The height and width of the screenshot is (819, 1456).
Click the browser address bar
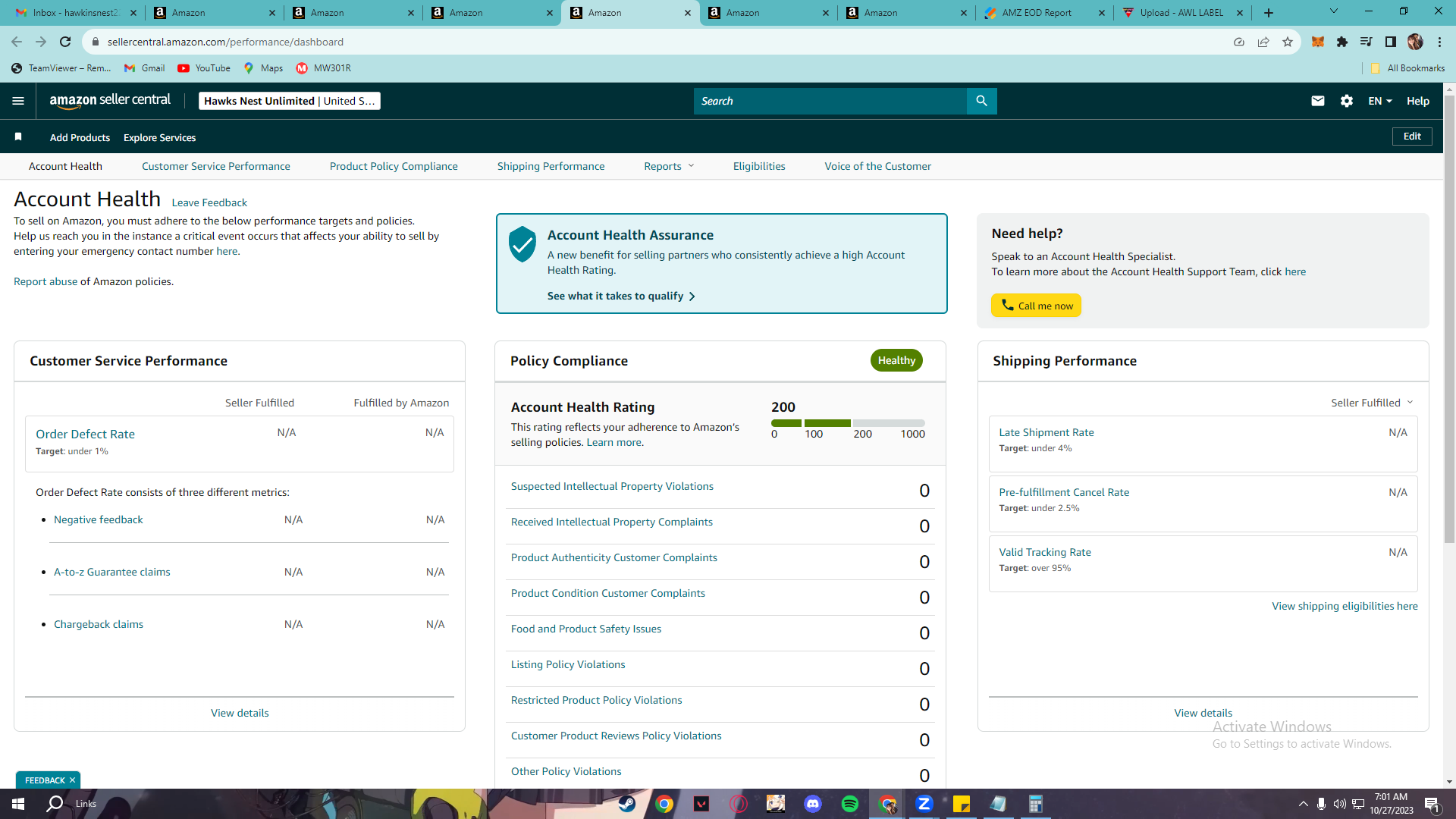[x=660, y=42]
